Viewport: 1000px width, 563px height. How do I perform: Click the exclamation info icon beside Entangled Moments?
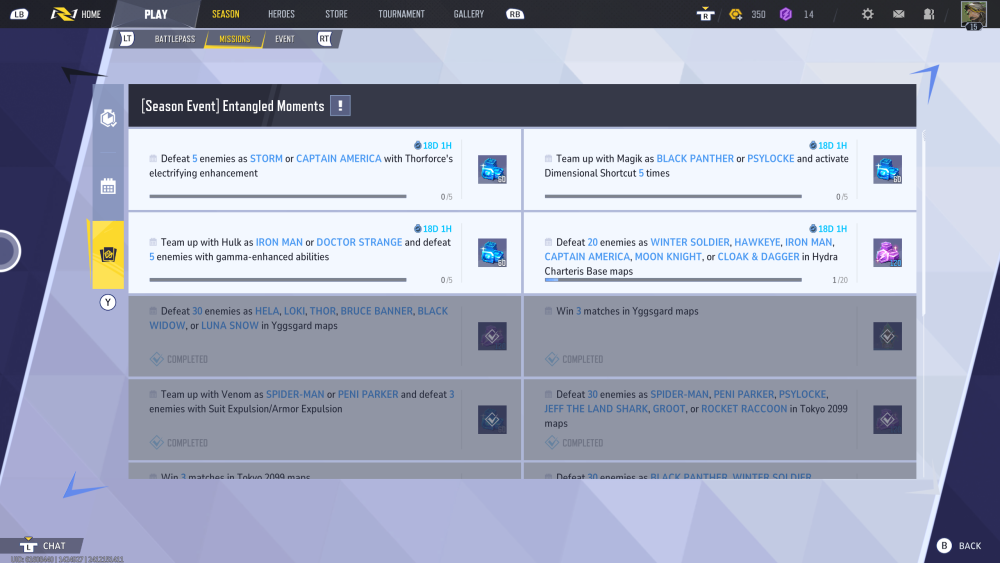click(340, 106)
